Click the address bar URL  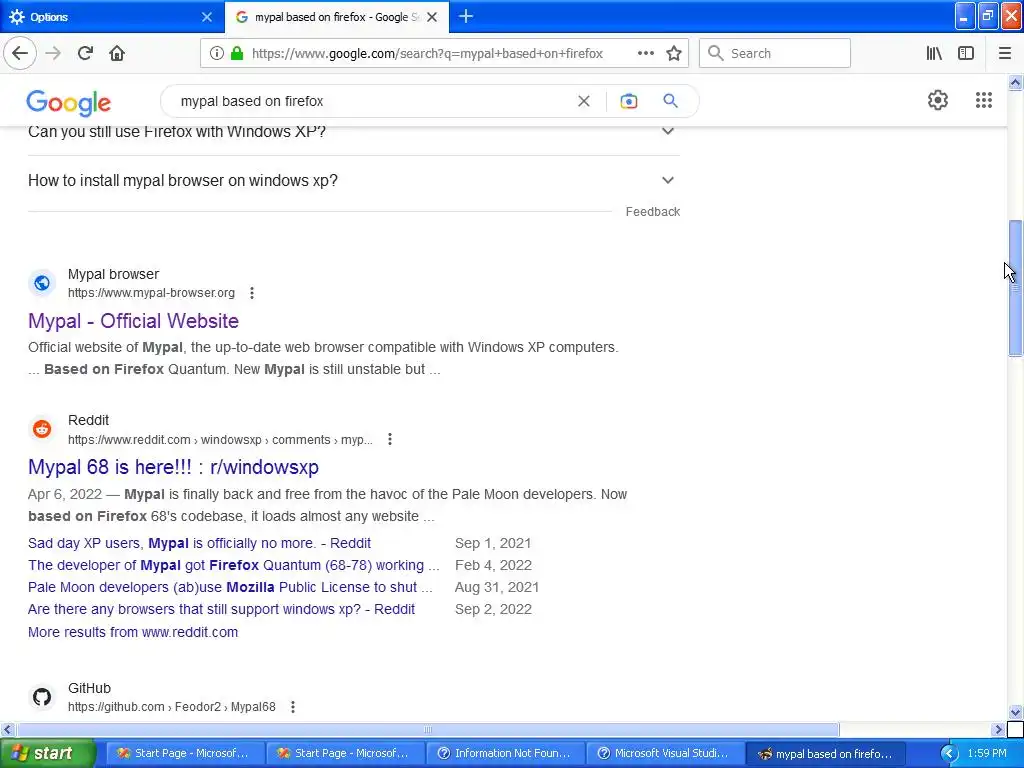[427, 54]
